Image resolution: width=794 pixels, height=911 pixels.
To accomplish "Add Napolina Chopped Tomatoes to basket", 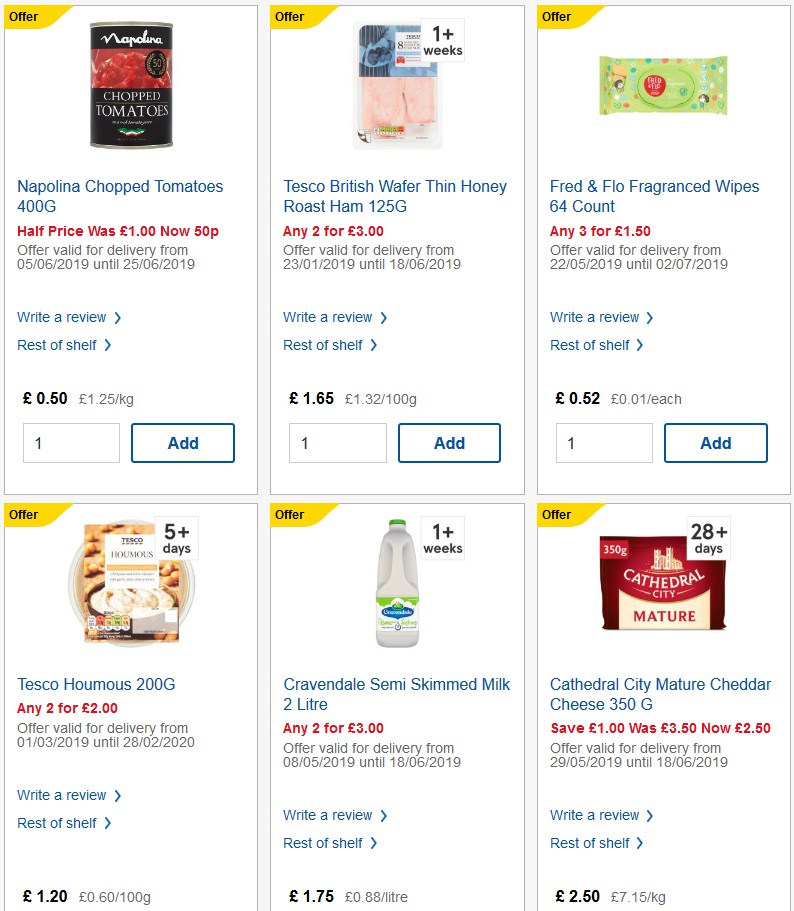I will (x=183, y=442).
